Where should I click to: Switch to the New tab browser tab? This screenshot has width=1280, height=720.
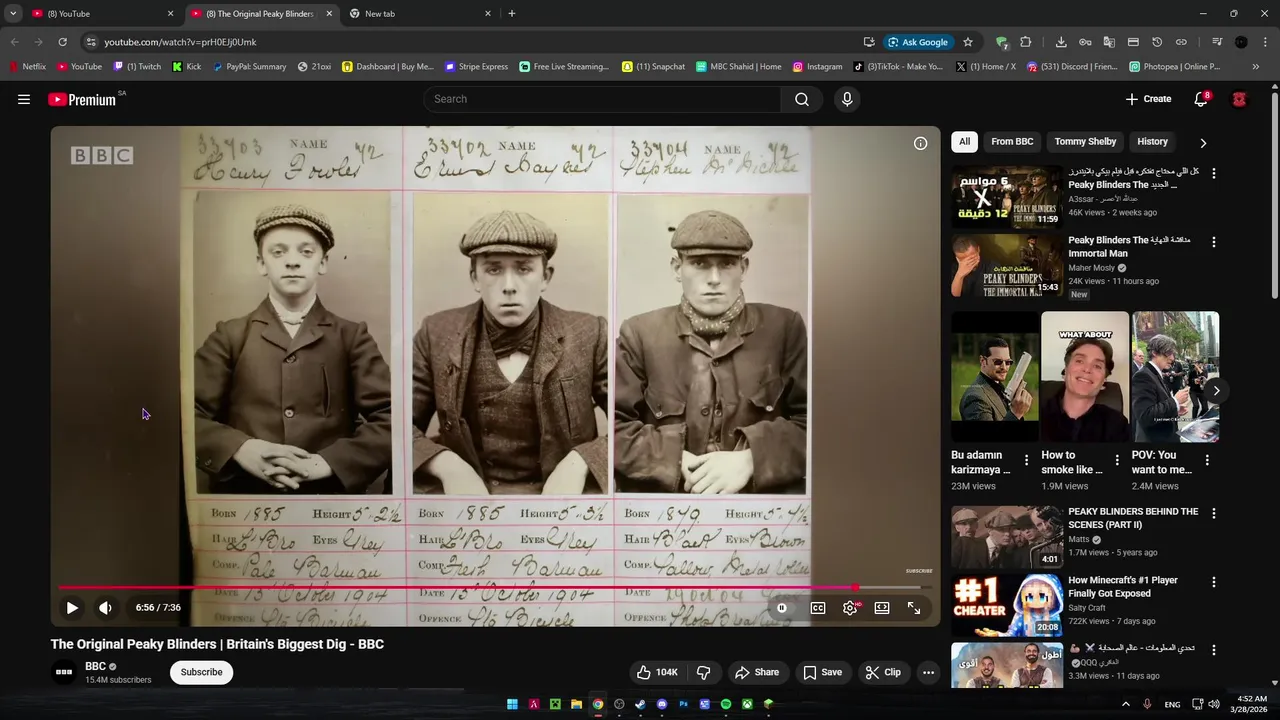click(x=420, y=14)
